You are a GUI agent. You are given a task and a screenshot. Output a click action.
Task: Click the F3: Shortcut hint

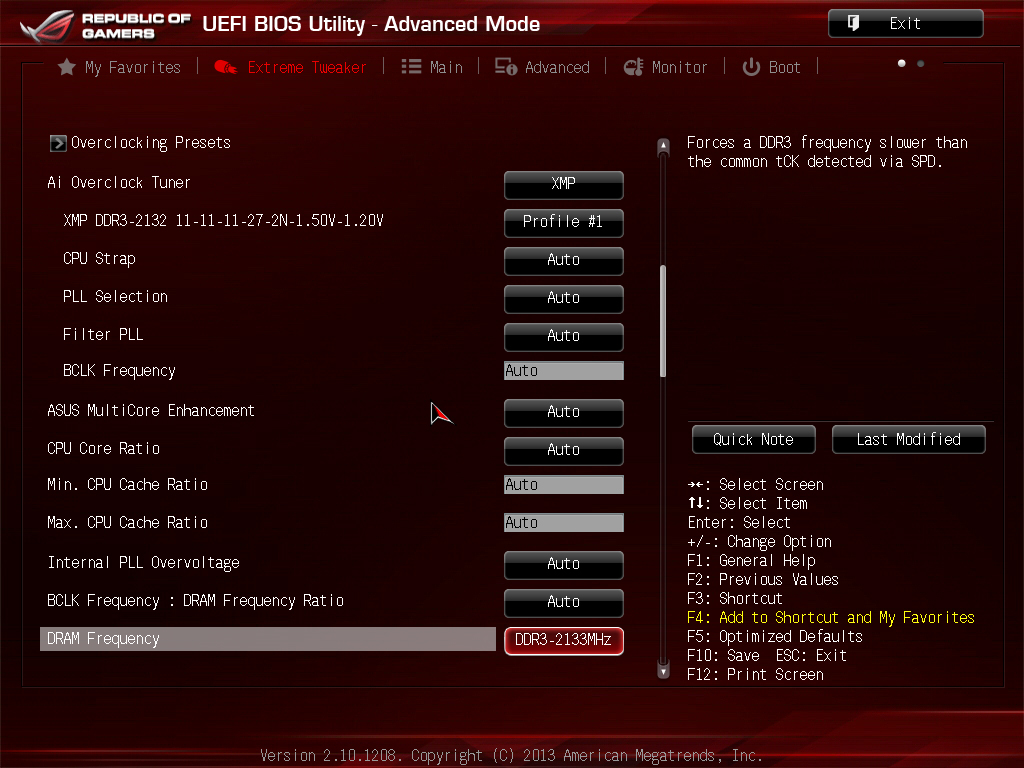(x=735, y=598)
